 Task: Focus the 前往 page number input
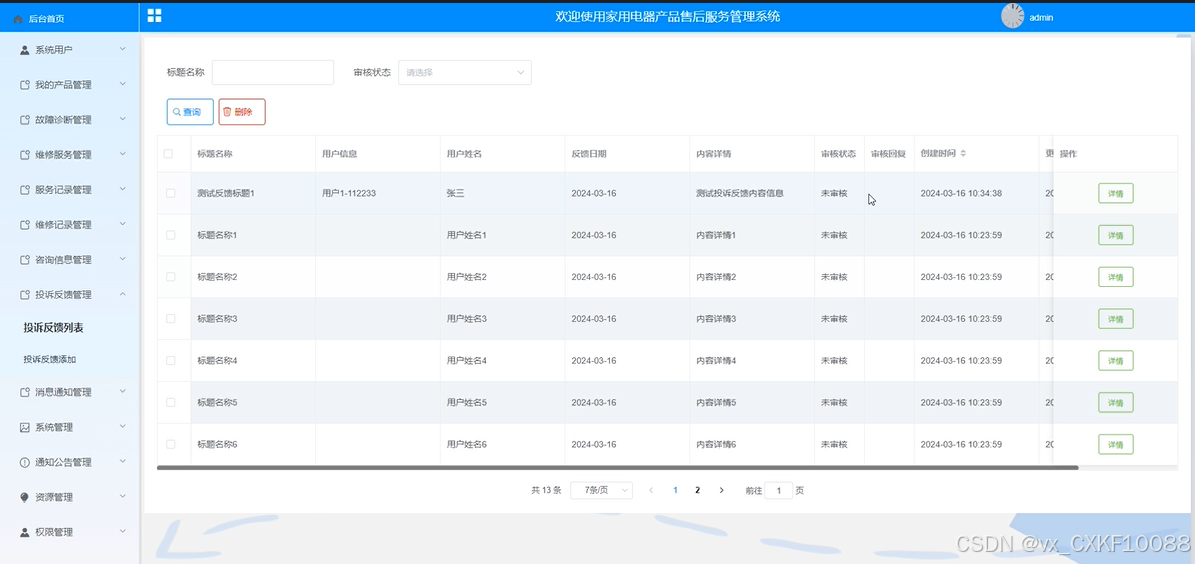coord(778,491)
